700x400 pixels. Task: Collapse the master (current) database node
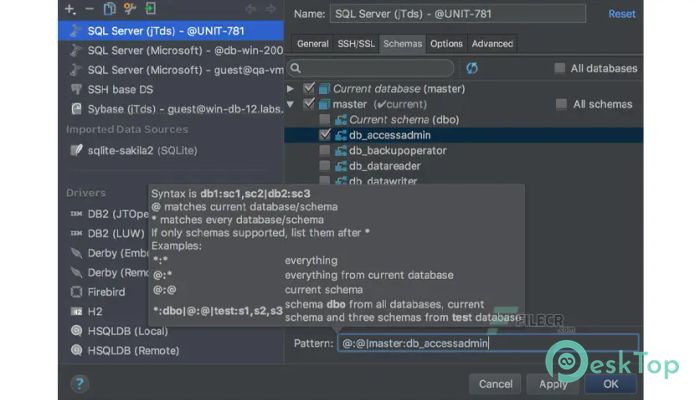pyautogui.click(x=290, y=104)
